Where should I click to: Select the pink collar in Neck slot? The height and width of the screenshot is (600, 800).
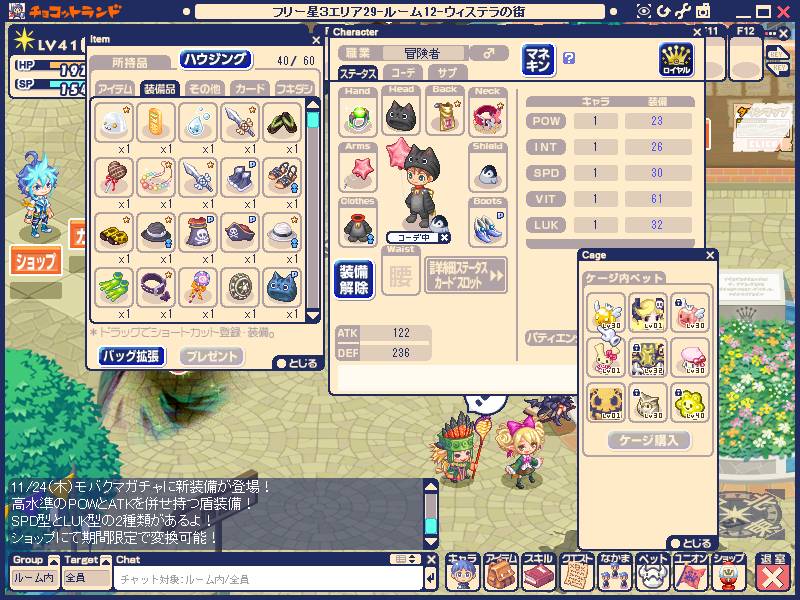[488, 117]
